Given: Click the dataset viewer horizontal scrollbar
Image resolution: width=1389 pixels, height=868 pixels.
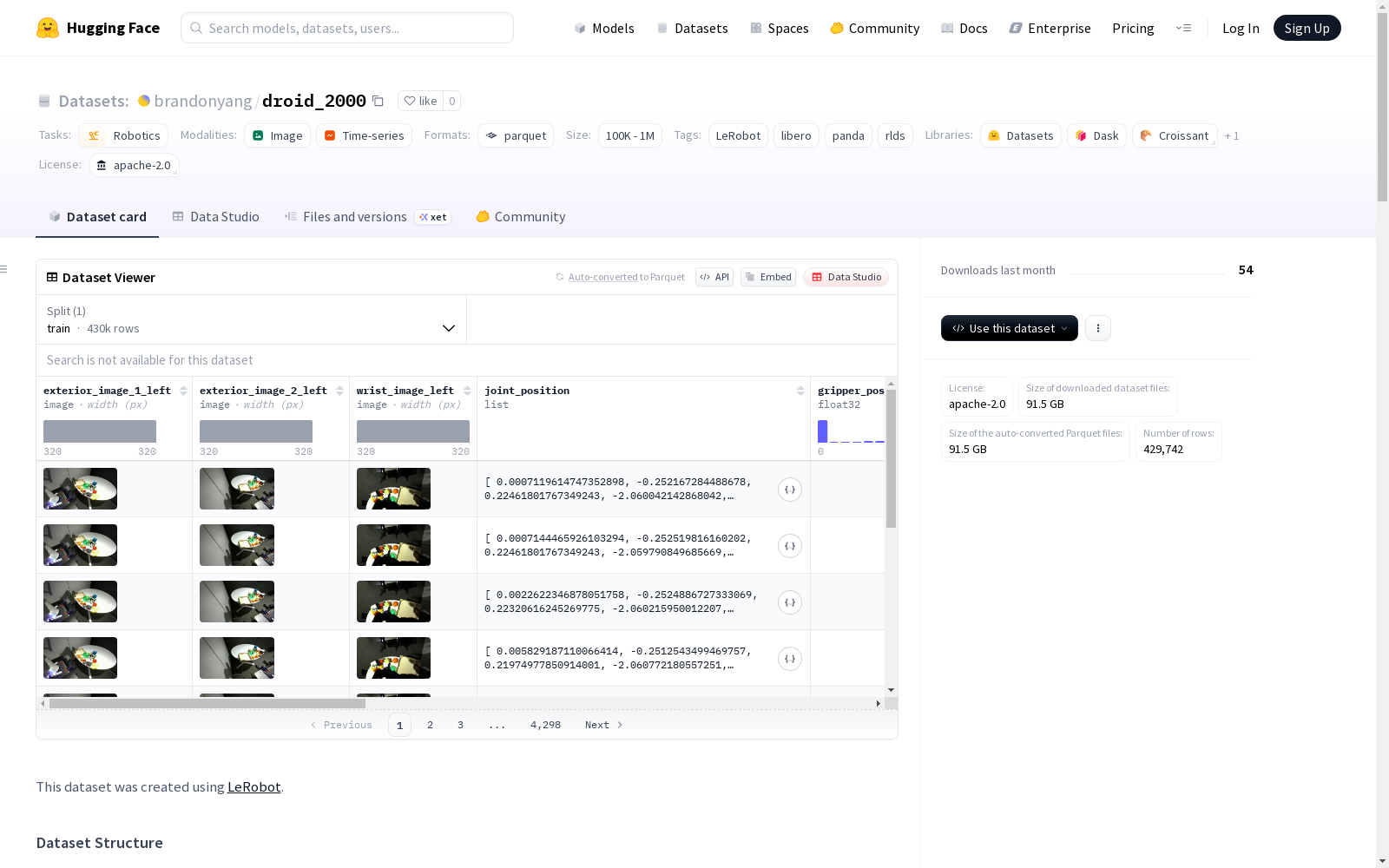Looking at the screenshot, I should coord(207,703).
